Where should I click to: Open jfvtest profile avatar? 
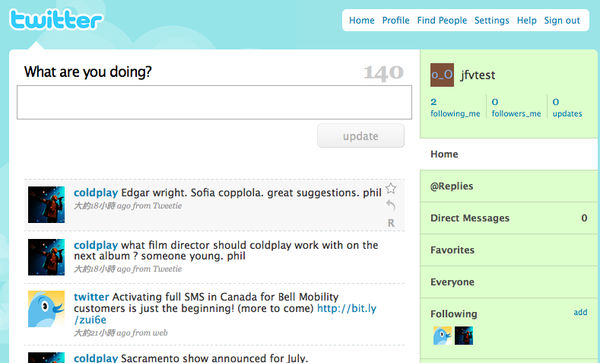click(442, 75)
